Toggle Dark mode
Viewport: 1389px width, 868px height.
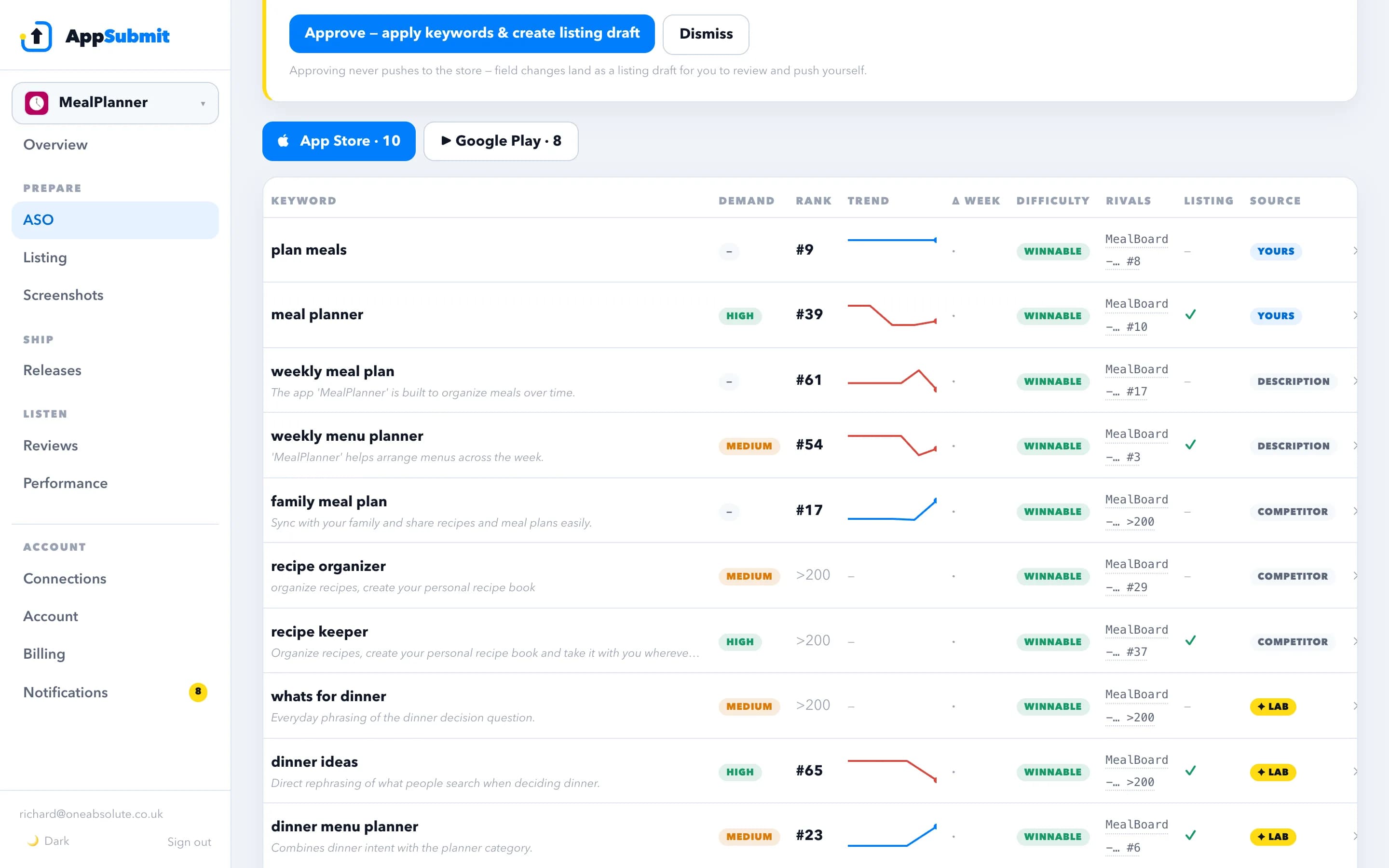tap(48, 841)
